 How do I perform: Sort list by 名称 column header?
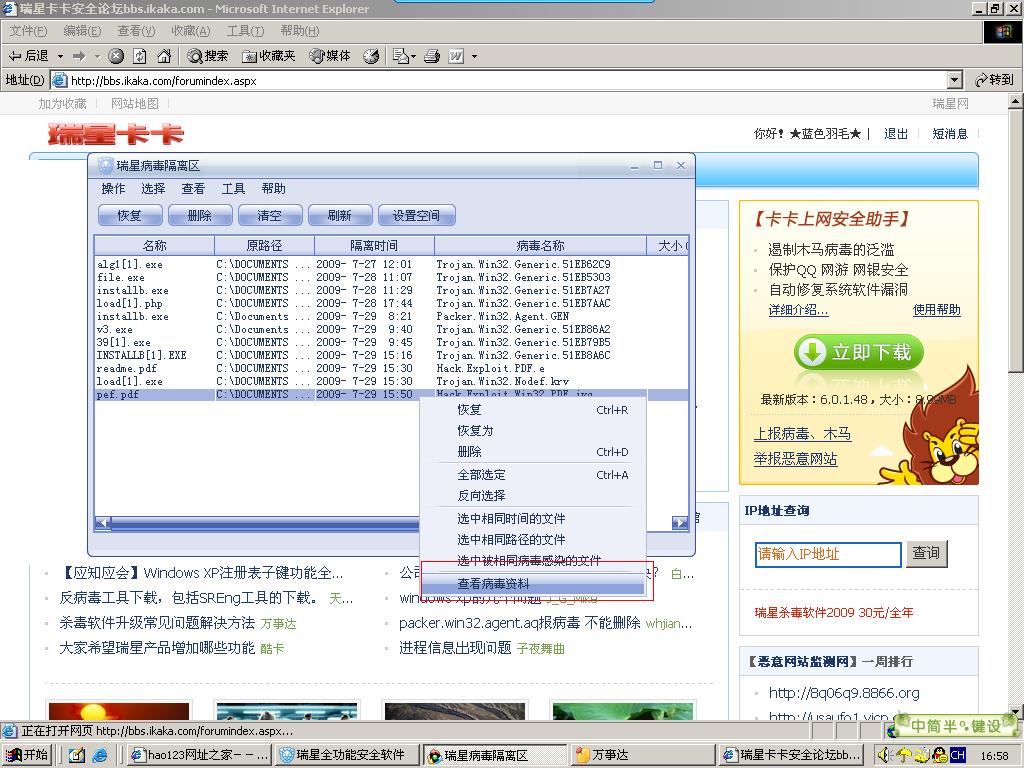click(154, 246)
